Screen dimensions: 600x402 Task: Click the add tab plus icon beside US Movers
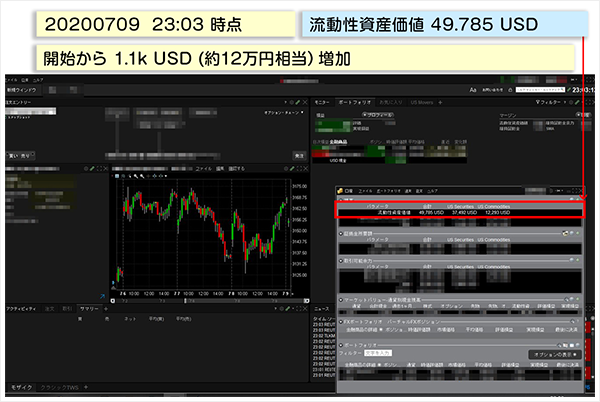tap(439, 102)
